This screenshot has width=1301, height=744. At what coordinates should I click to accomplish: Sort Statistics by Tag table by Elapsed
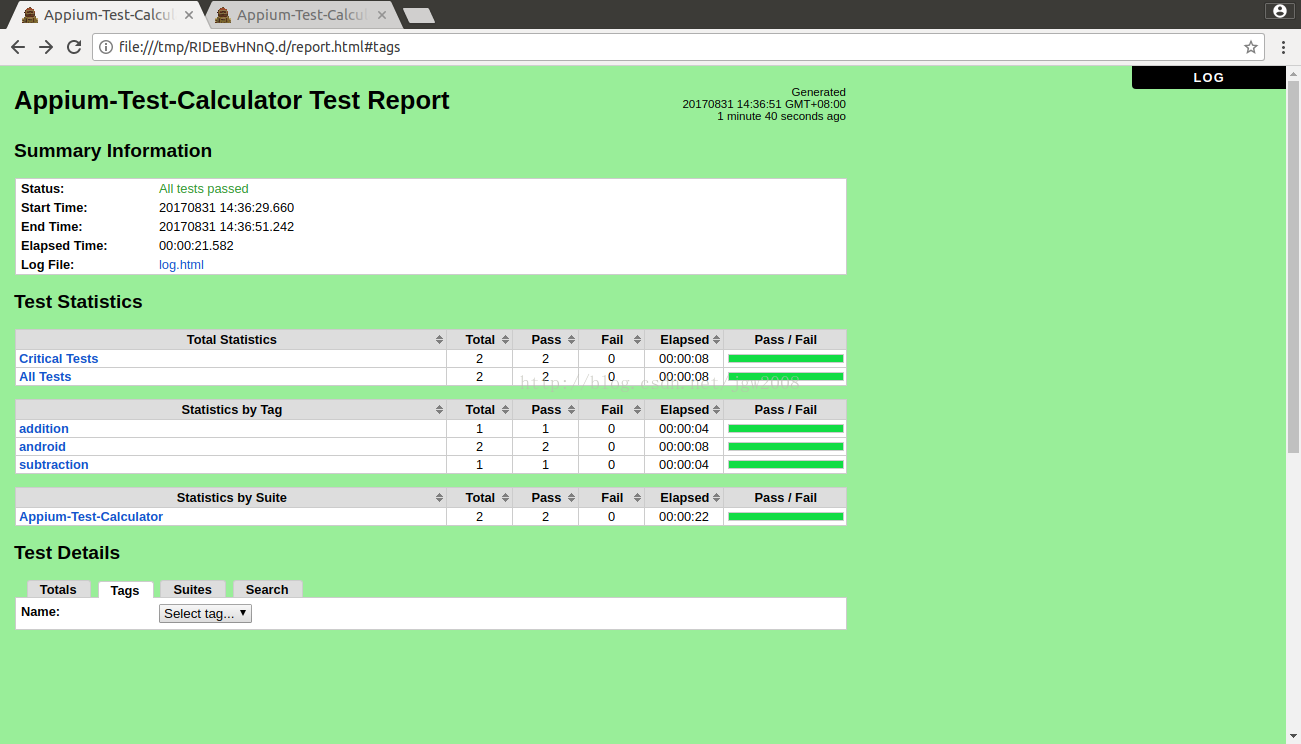pos(684,410)
